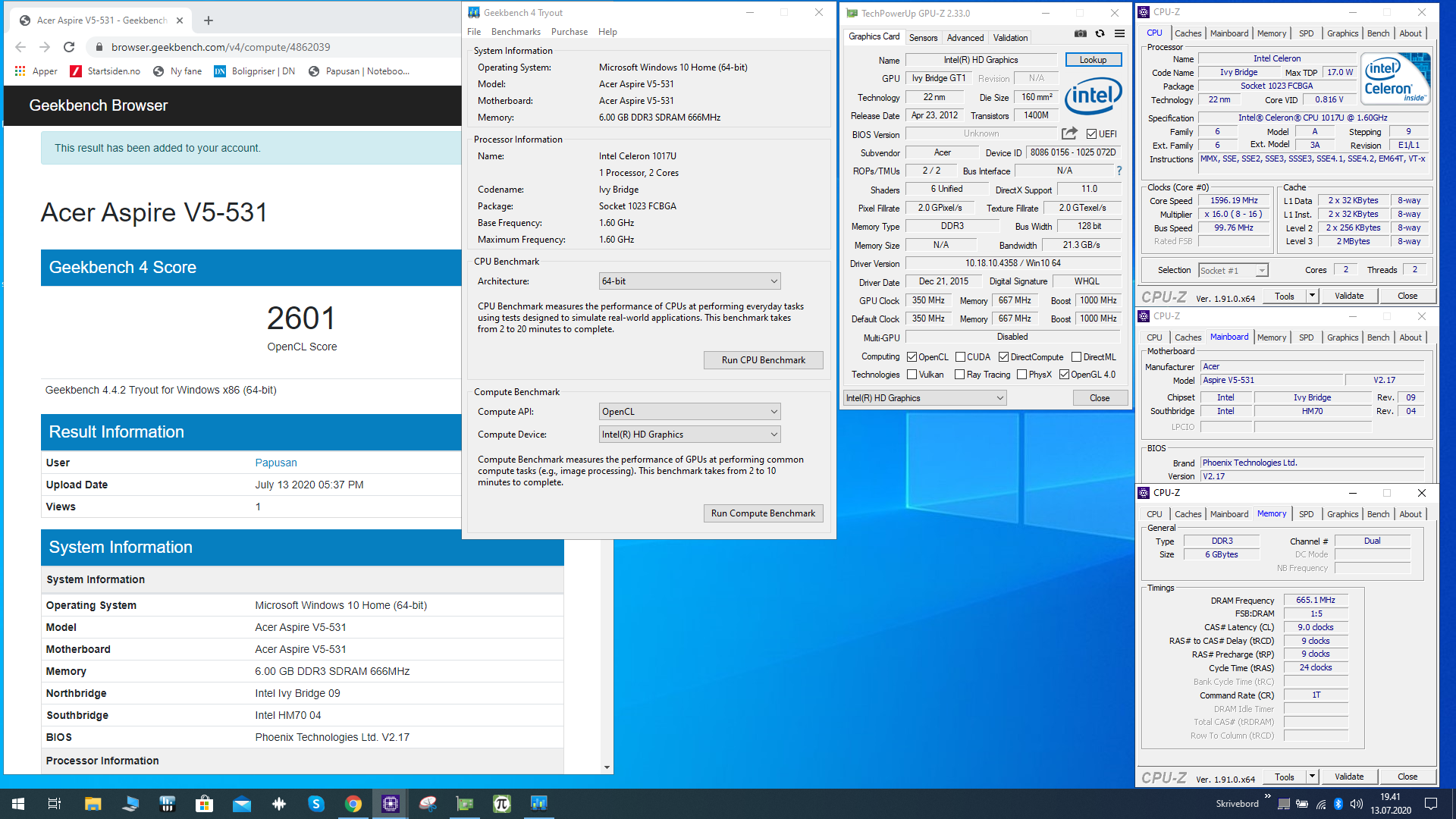Open a new Chrome tab
This screenshot has width=1456, height=819.
(x=209, y=20)
